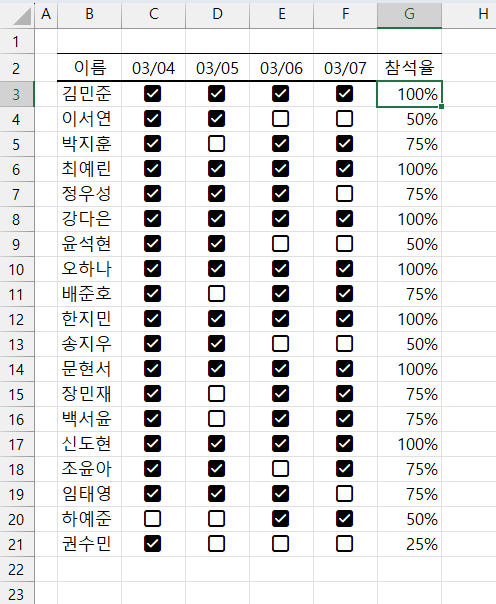Select column F header

point(345,15)
